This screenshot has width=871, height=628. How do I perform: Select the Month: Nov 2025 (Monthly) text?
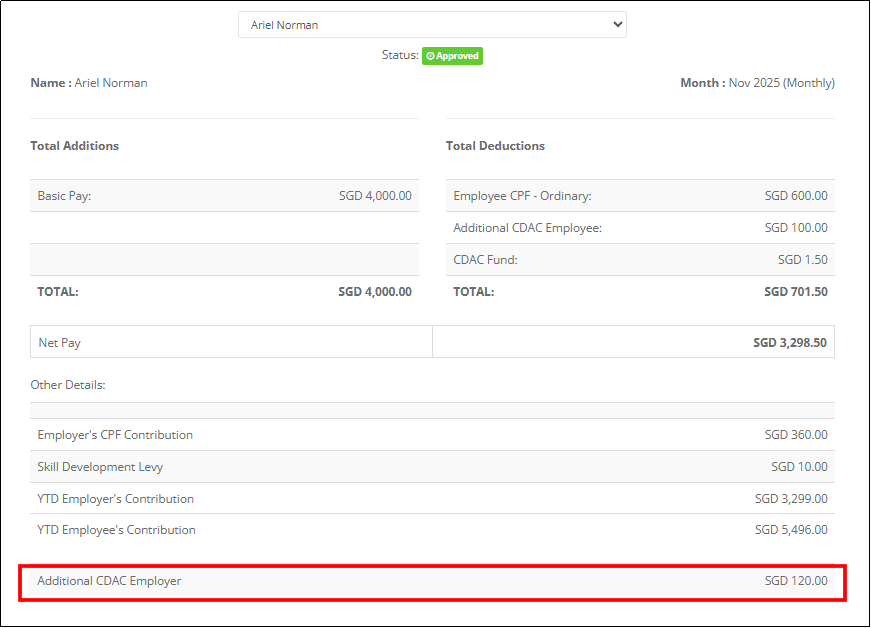point(758,83)
